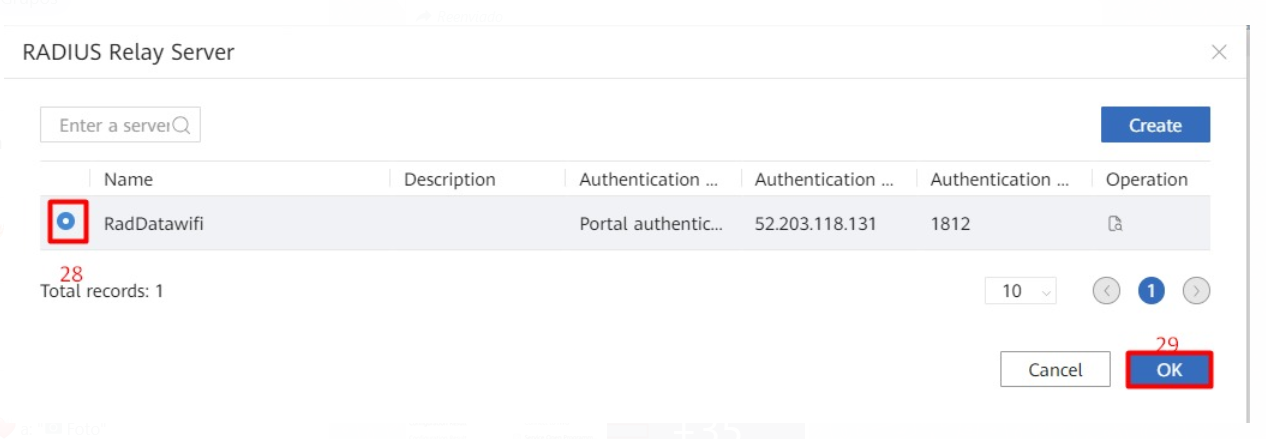Click the search magnifier icon
The width and height of the screenshot is (1266, 439).
pyautogui.click(x=182, y=126)
